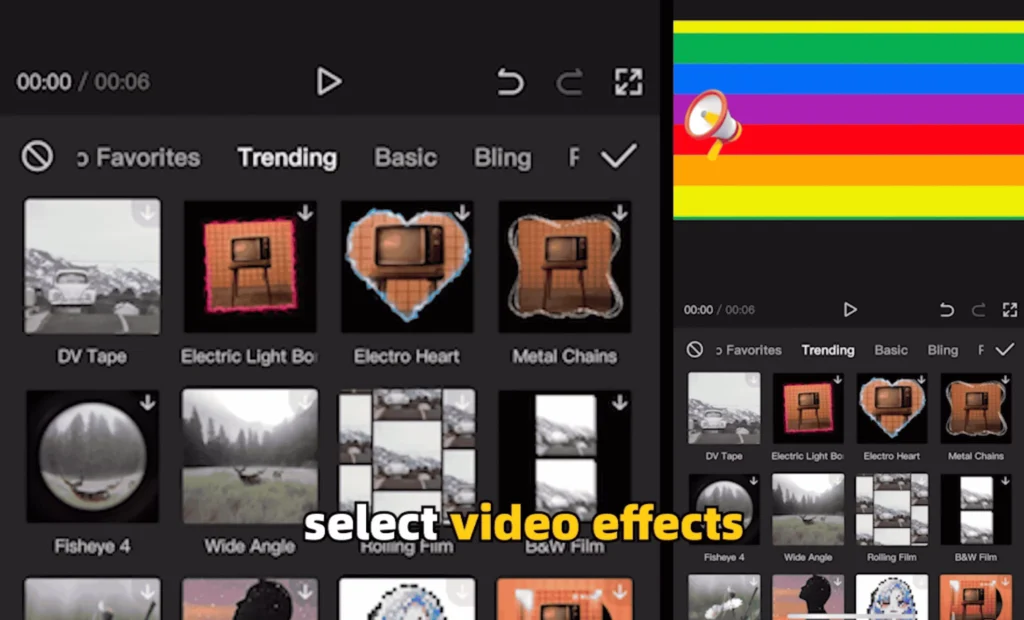
Task: Download large B&W Film effect via its arrow
Action: coord(620,403)
